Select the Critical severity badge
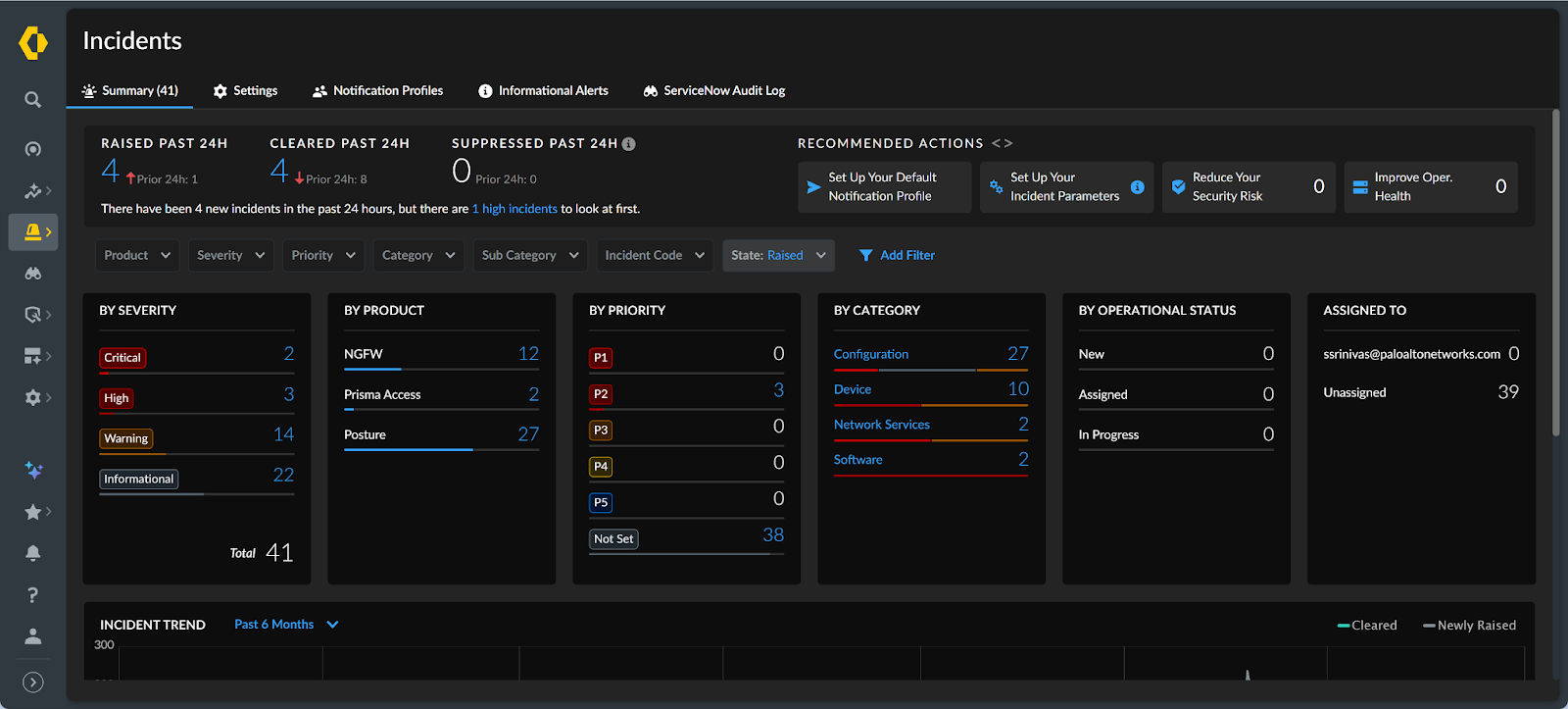 122,358
